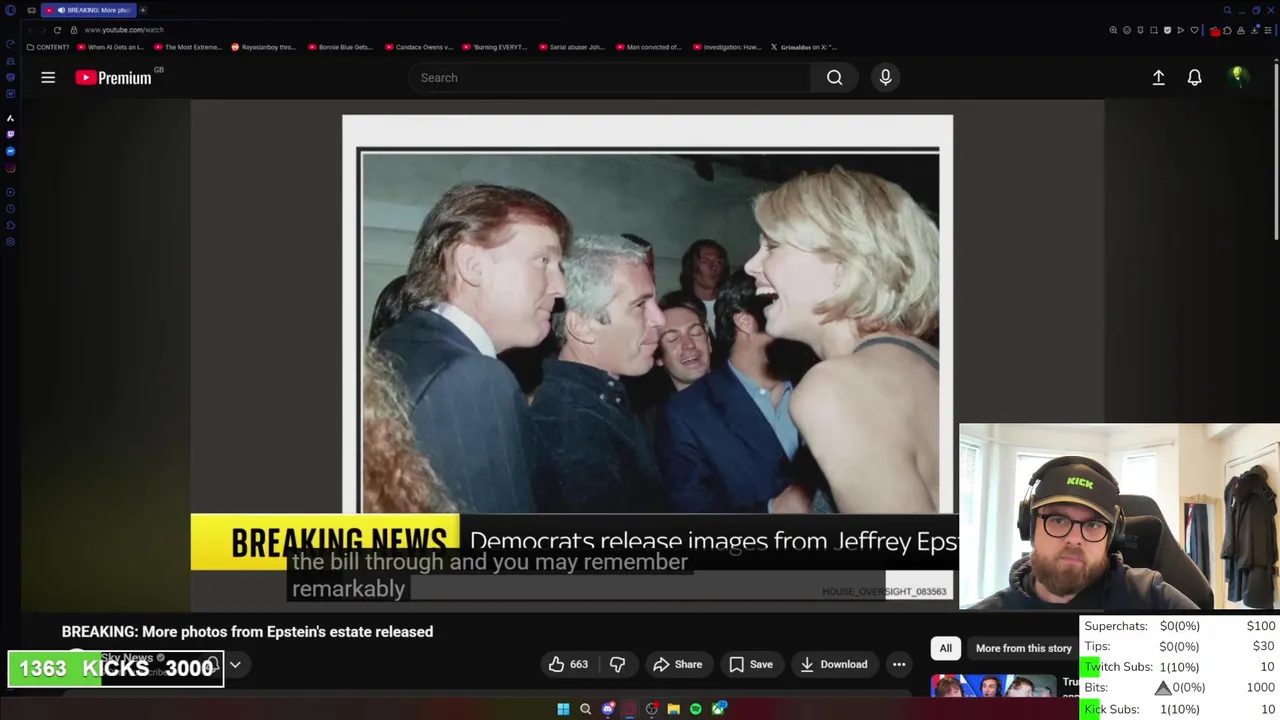Open browser easy setup sliders icon
Viewport: 1280px width, 720px height.
pos(1268,30)
